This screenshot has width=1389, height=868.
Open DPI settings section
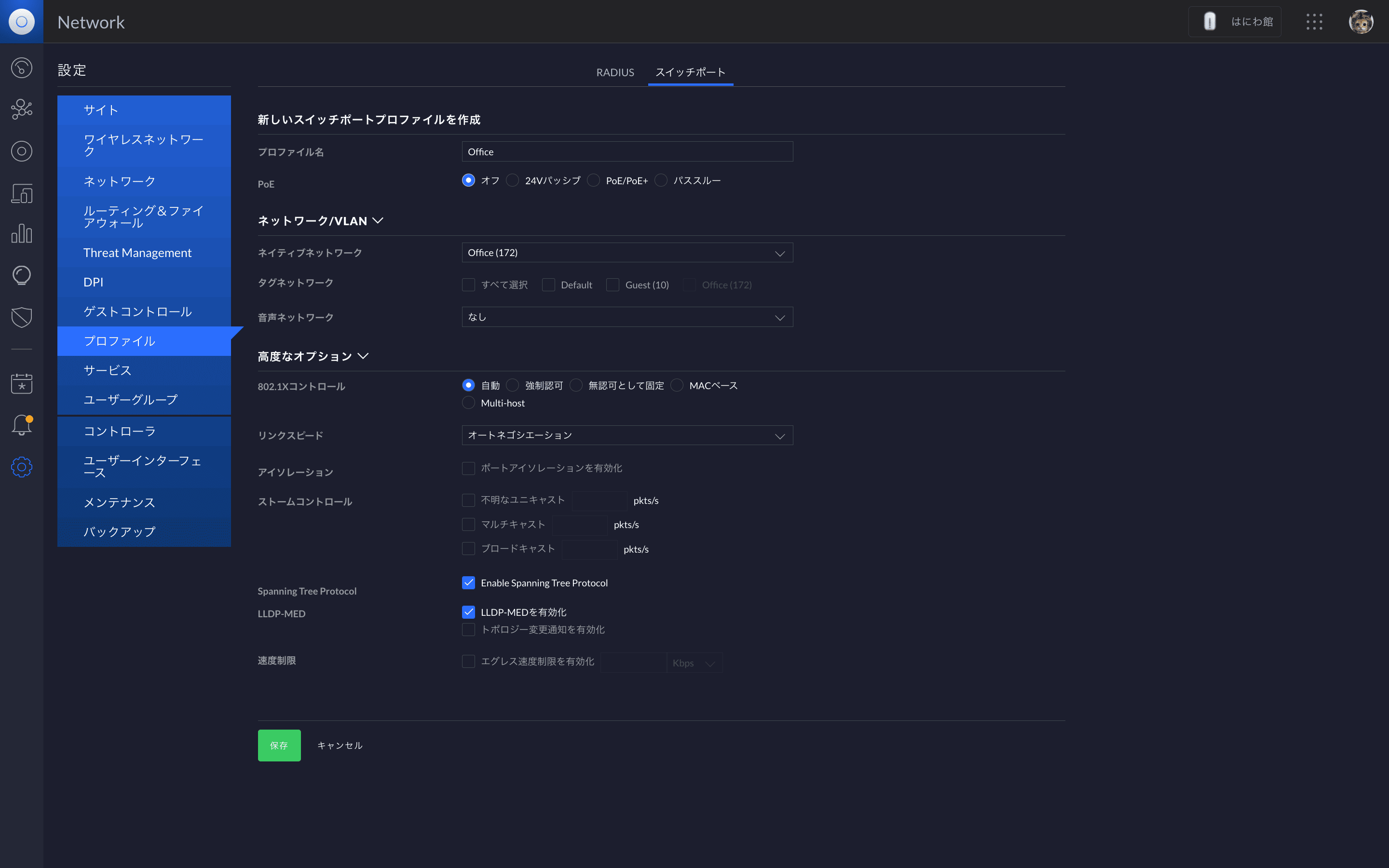point(144,282)
